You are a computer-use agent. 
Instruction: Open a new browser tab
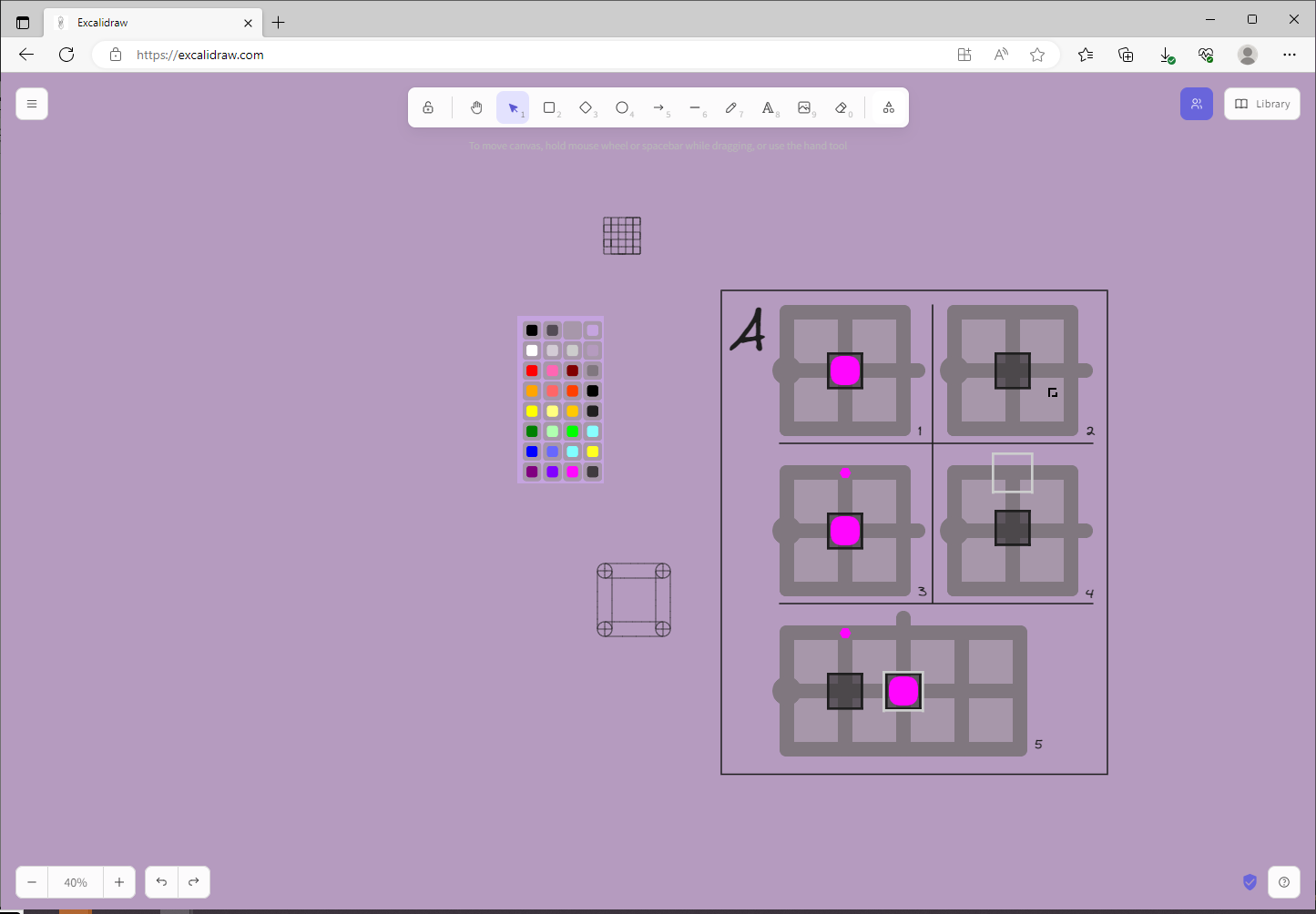point(279,22)
